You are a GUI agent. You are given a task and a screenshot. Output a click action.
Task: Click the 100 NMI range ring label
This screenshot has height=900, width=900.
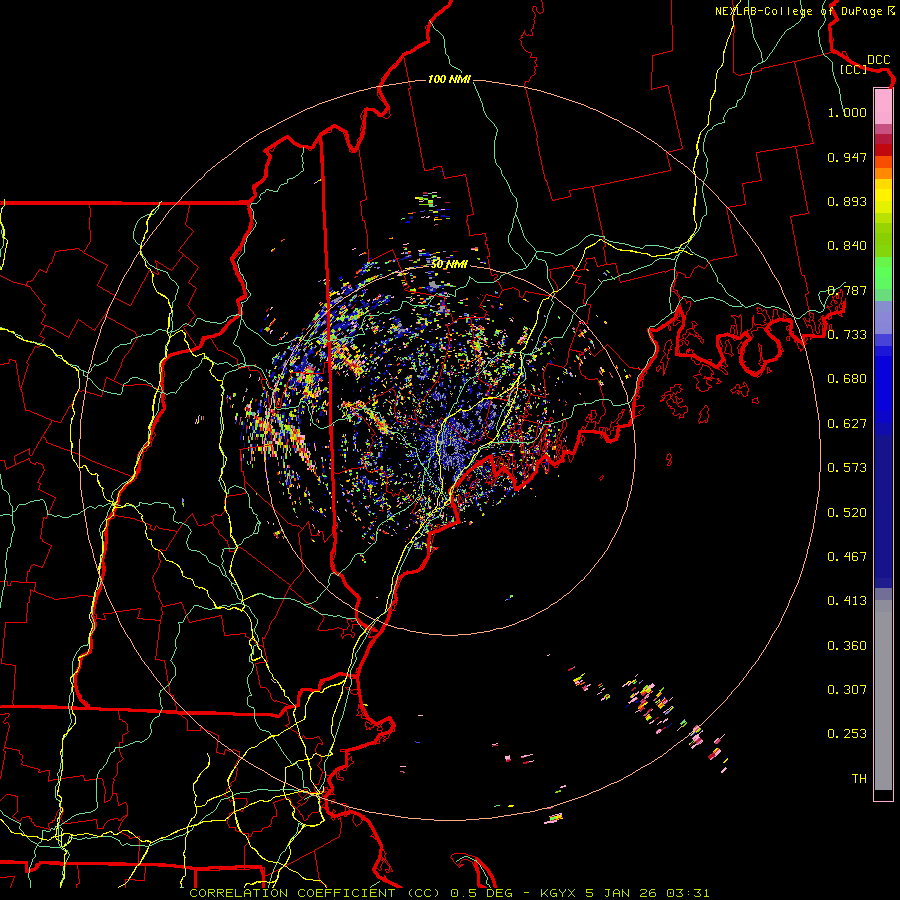449,79
